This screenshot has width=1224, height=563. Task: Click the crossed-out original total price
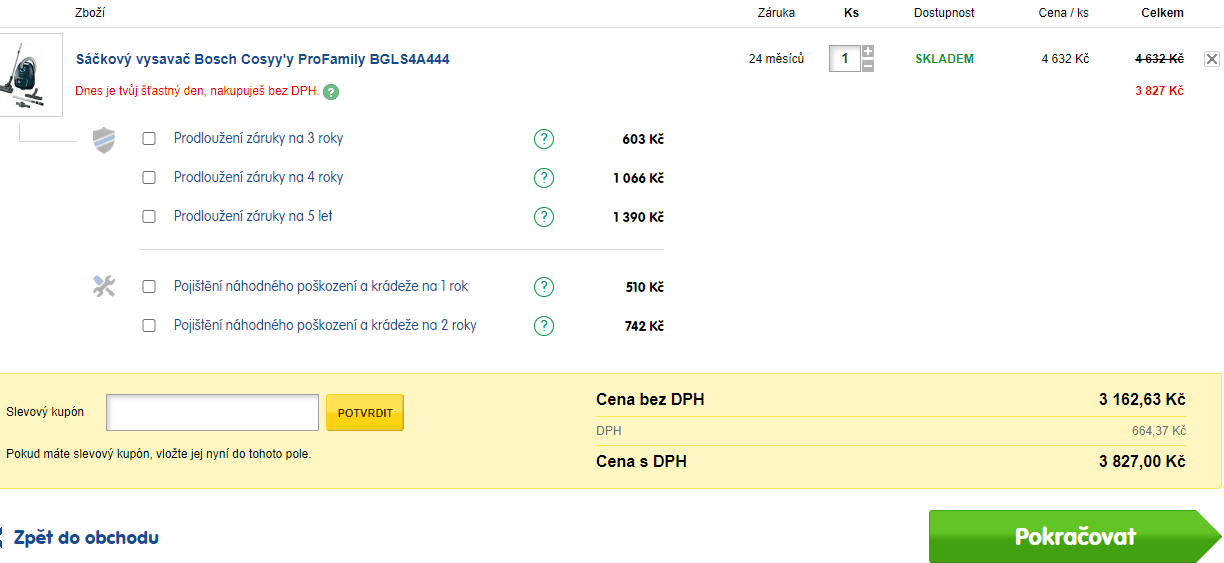pyautogui.click(x=1159, y=59)
